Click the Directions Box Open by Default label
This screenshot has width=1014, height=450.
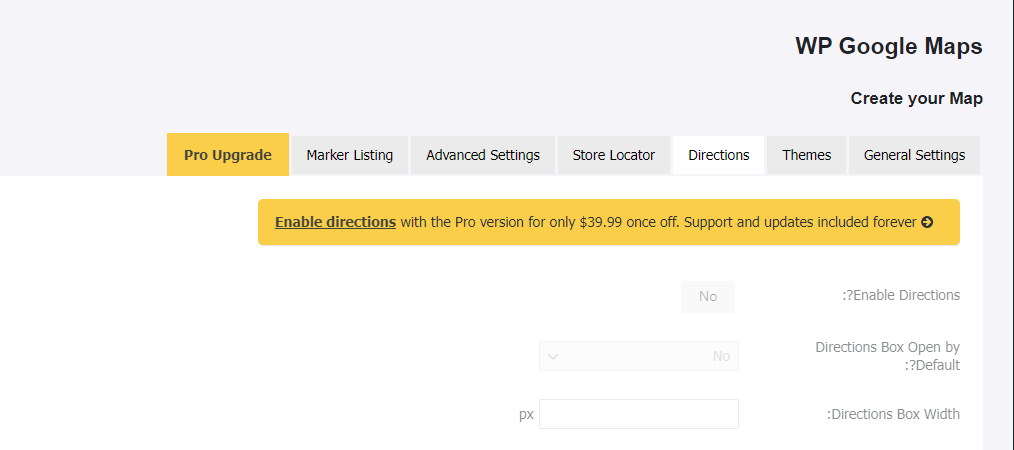click(887, 356)
